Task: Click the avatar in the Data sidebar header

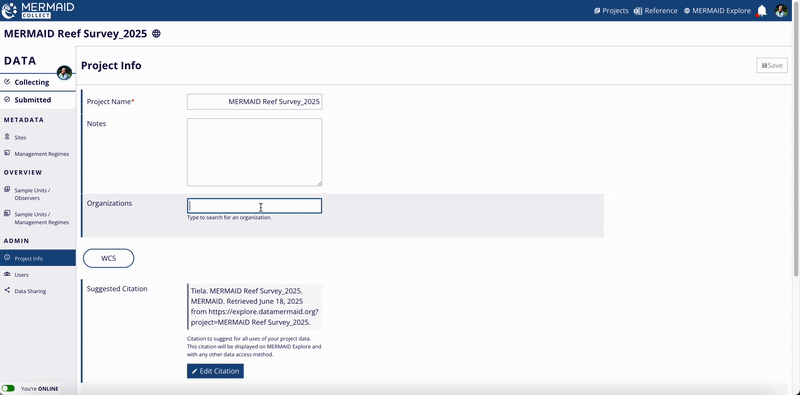Action: tap(64, 73)
